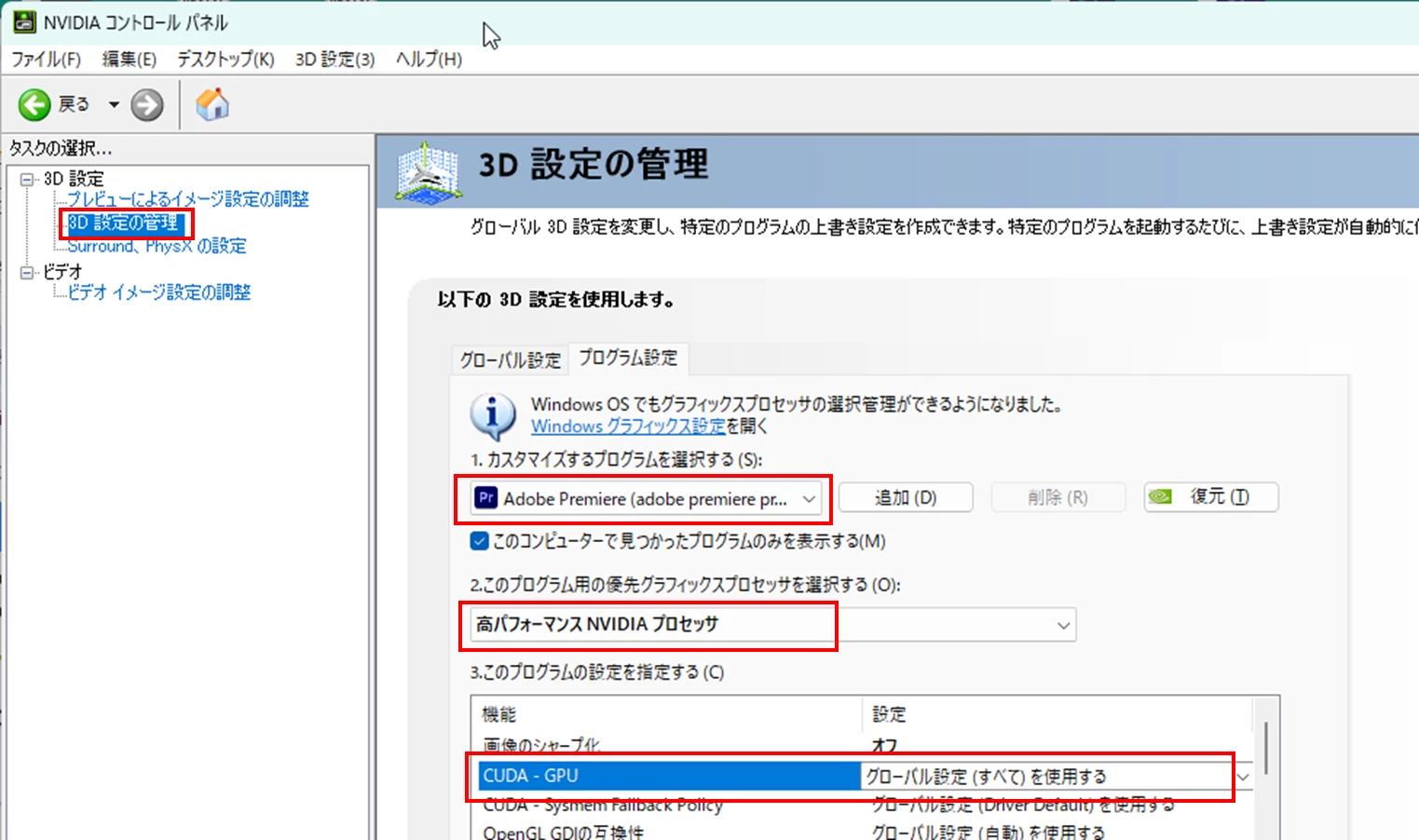Viewport: 1419px width, 840px height.
Task: Click the 削除 (R) button
Action: pyautogui.click(x=1058, y=497)
